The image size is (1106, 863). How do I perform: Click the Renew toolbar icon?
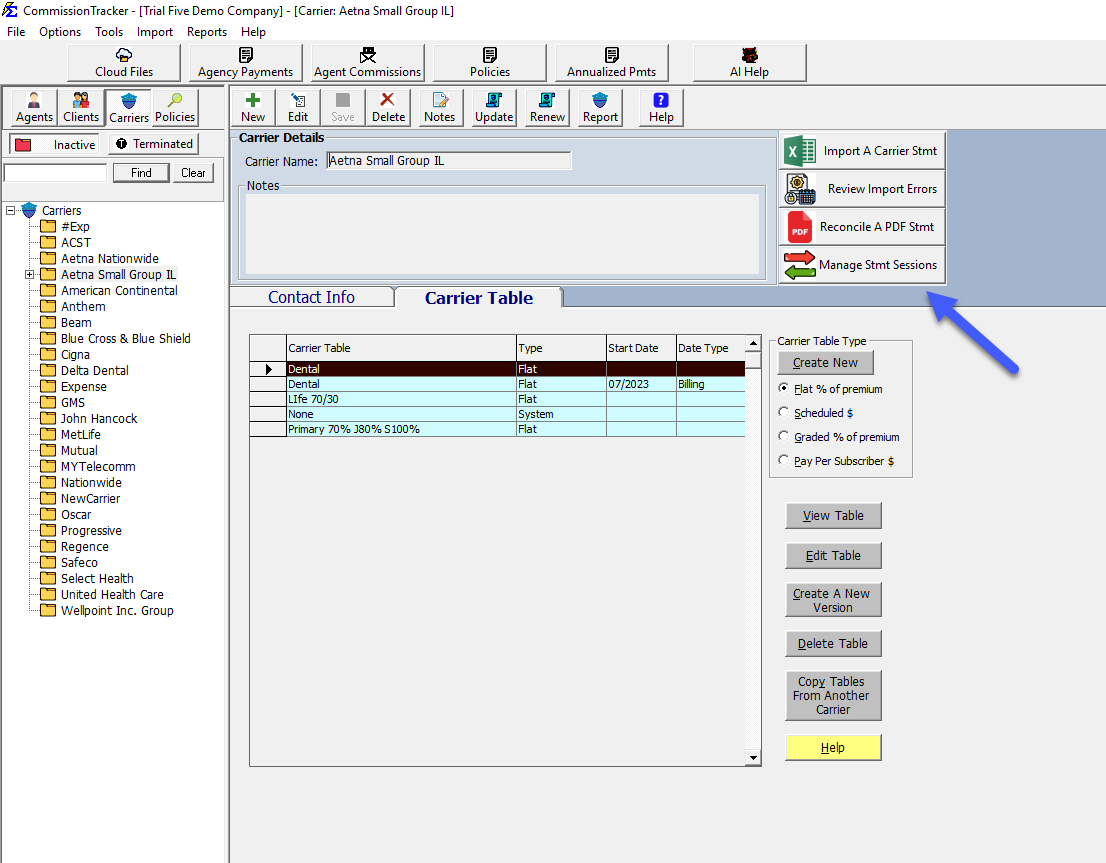(546, 107)
